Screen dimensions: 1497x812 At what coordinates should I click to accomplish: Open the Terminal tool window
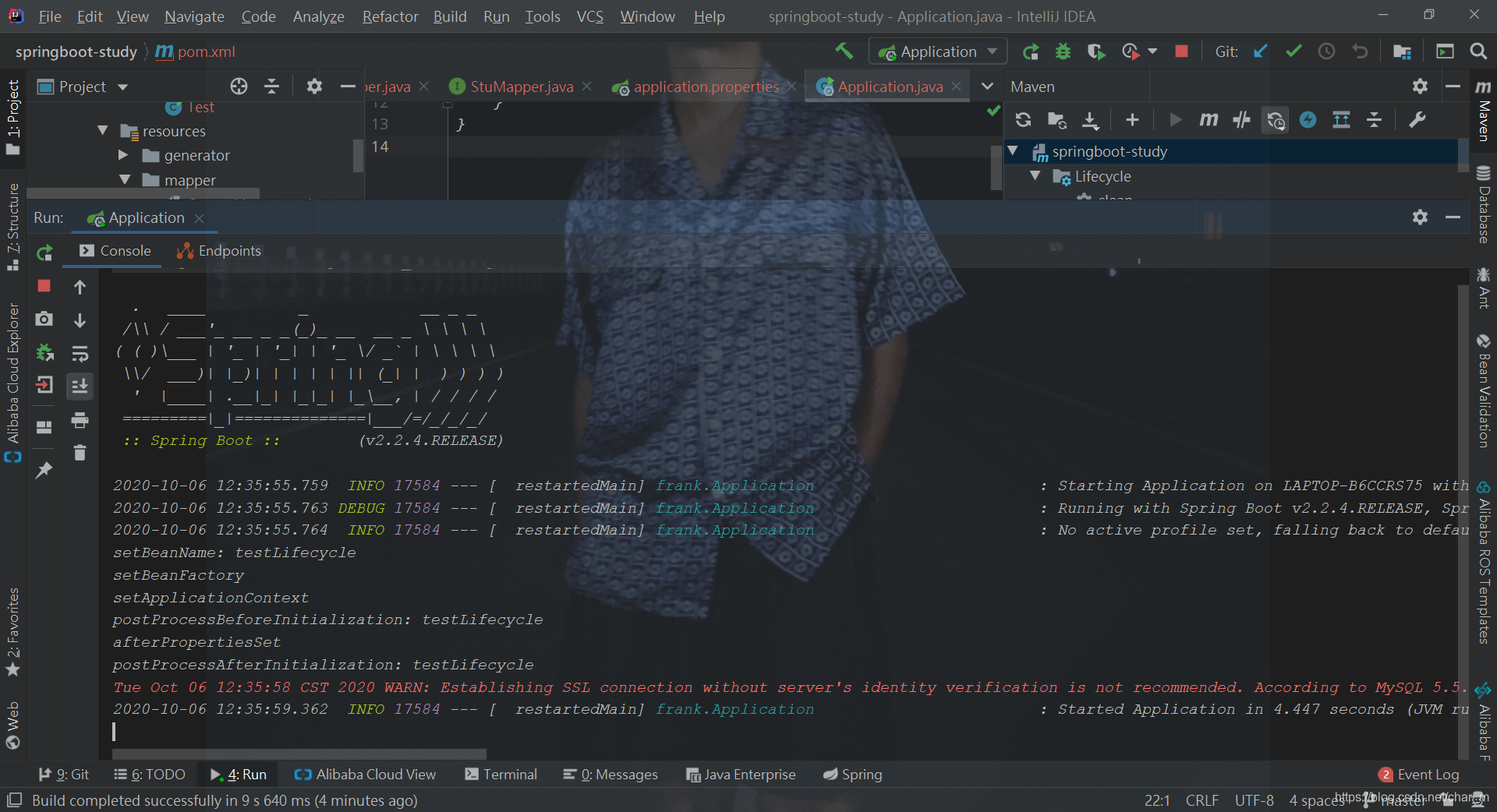click(x=501, y=775)
